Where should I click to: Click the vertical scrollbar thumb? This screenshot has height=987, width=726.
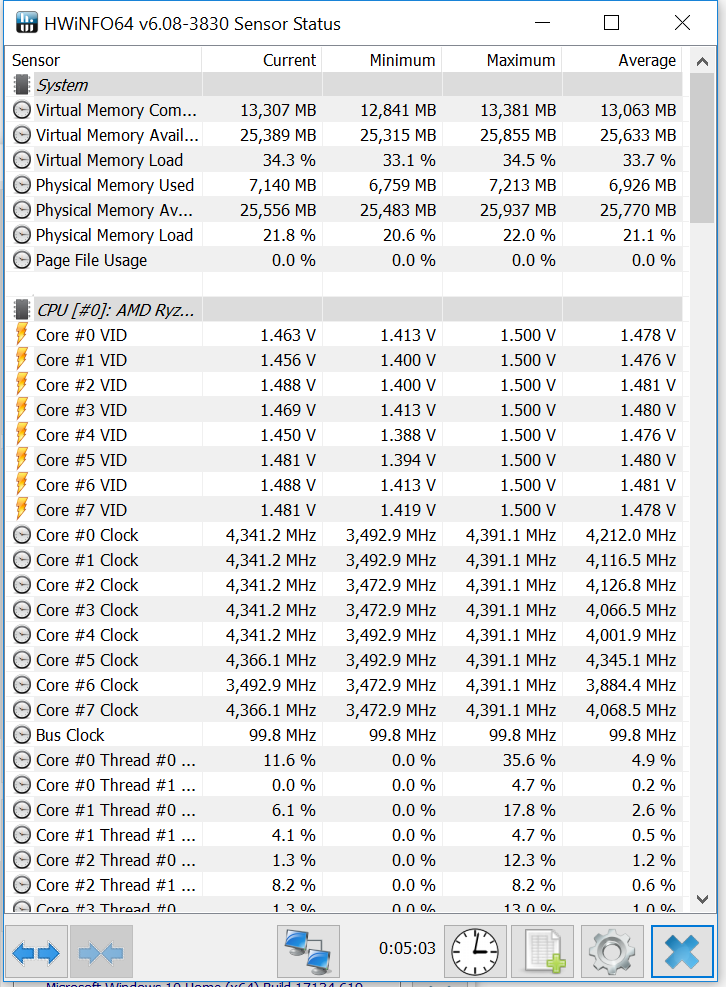coord(703,145)
